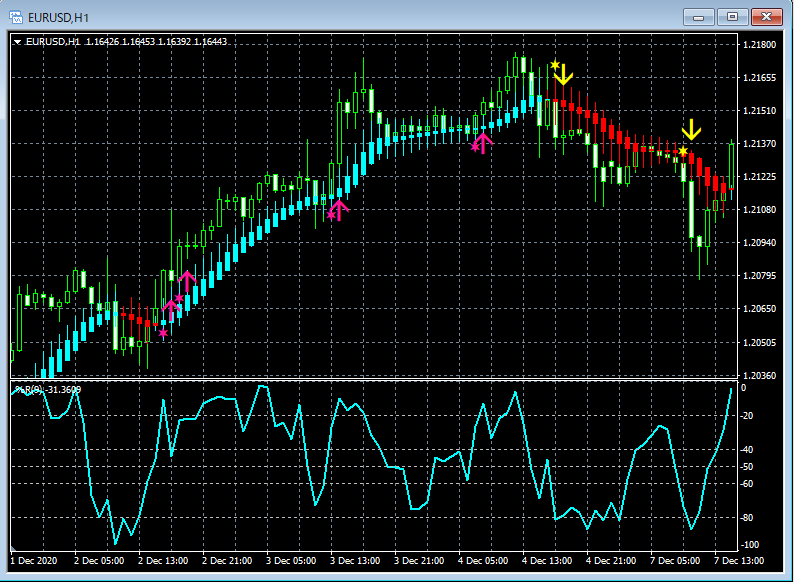Click the 1 Dec 2020 time label
Viewport: 795px width, 582px height.
coord(34,561)
